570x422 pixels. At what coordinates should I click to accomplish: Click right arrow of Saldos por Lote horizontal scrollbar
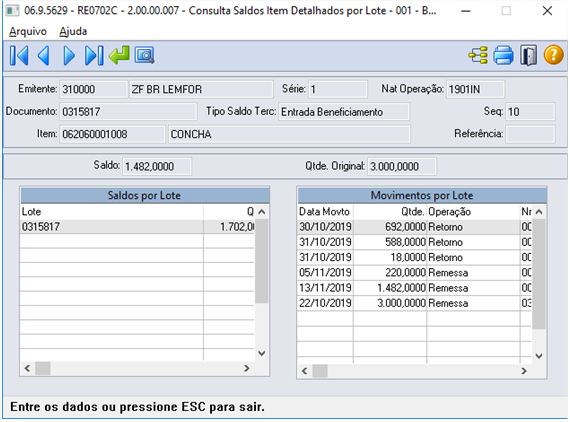[247, 368]
